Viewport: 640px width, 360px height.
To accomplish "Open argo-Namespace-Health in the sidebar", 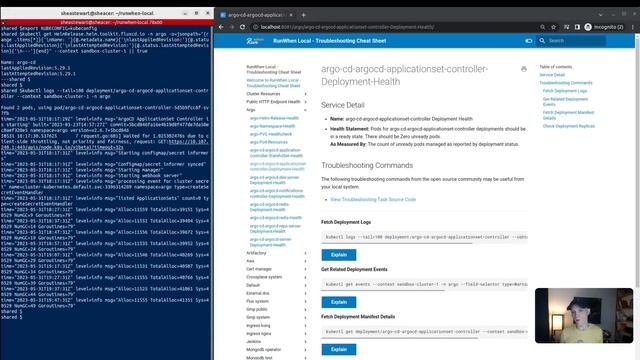I will tap(272, 126).
